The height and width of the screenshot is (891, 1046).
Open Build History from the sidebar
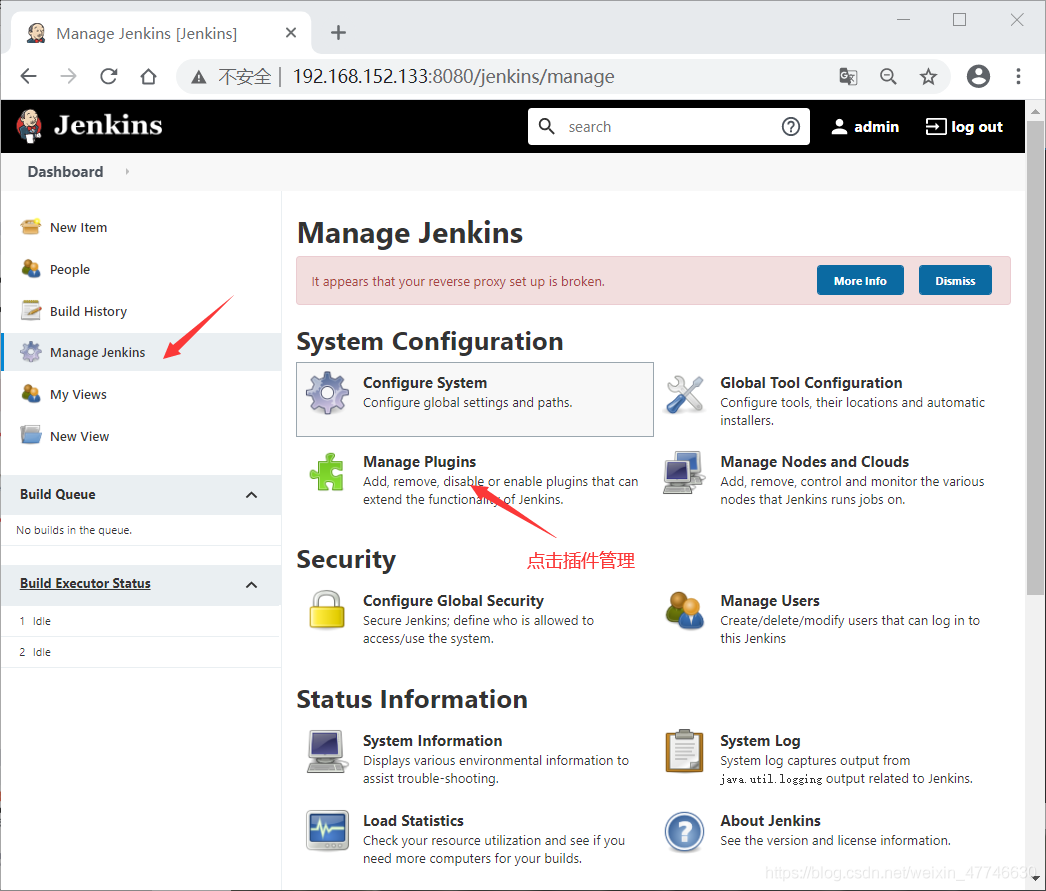click(88, 311)
